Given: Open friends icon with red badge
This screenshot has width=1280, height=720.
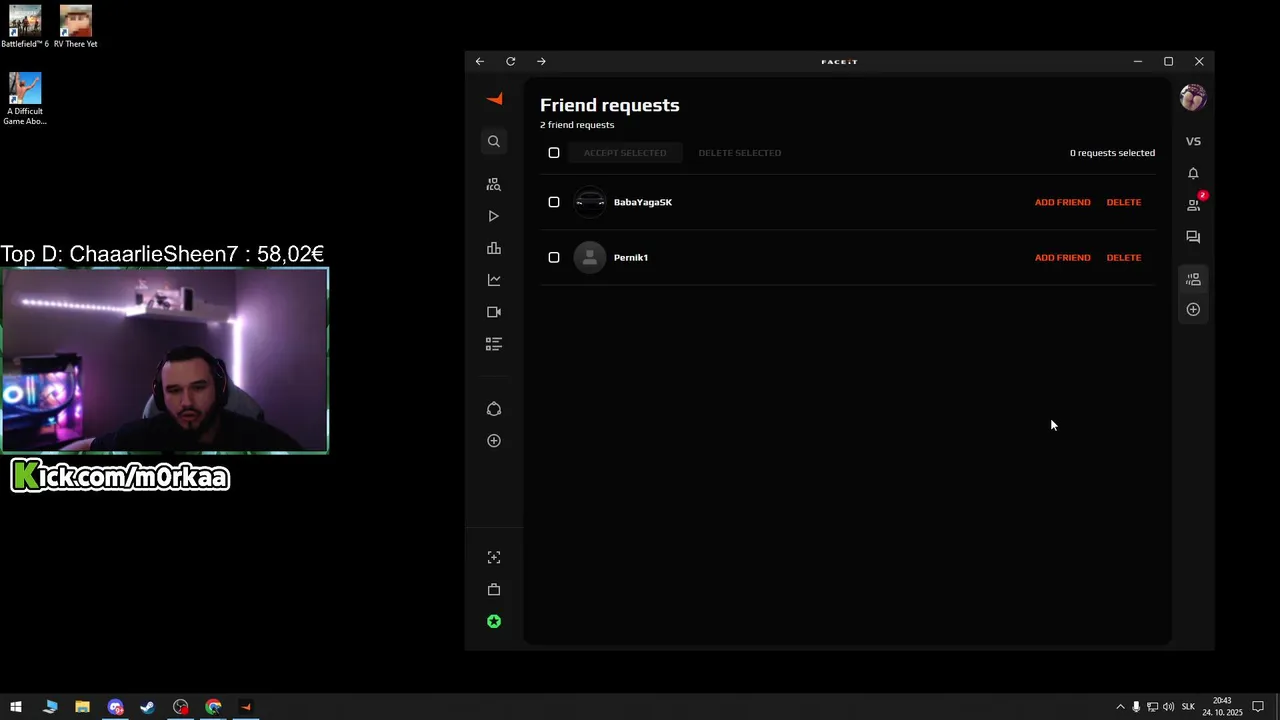Looking at the screenshot, I should [1194, 205].
